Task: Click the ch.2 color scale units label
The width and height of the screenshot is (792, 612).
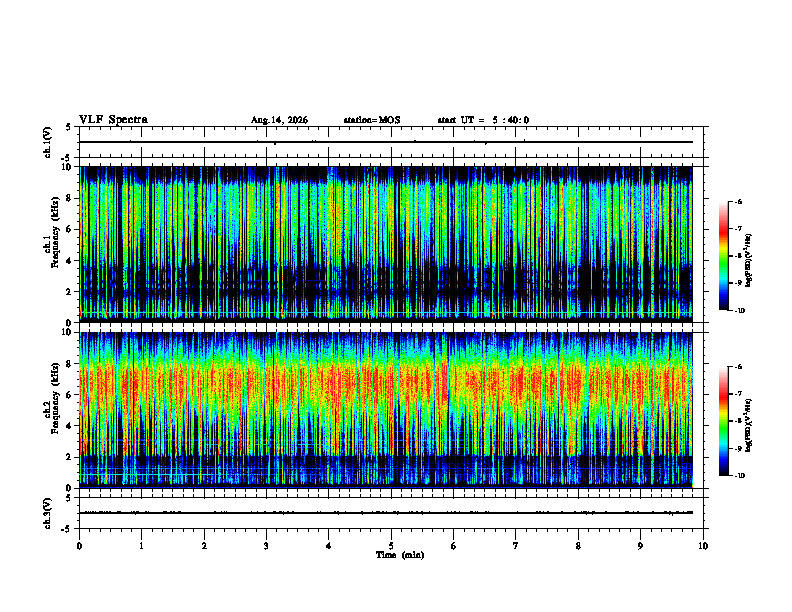Action: tap(749, 426)
